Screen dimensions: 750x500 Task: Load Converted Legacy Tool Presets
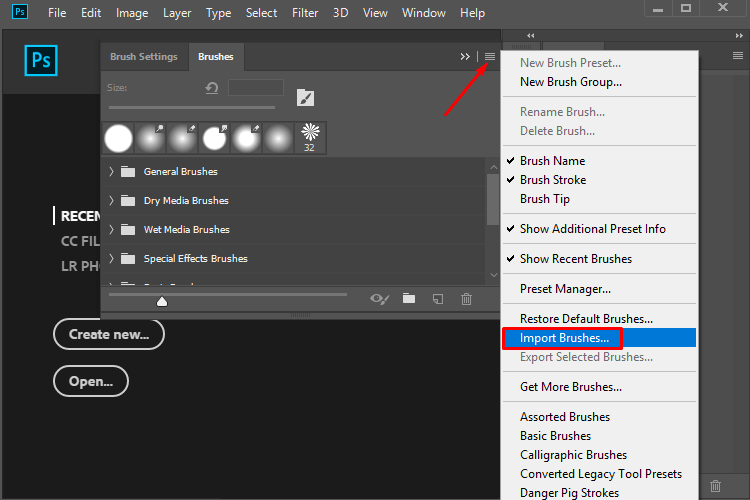point(599,474)
